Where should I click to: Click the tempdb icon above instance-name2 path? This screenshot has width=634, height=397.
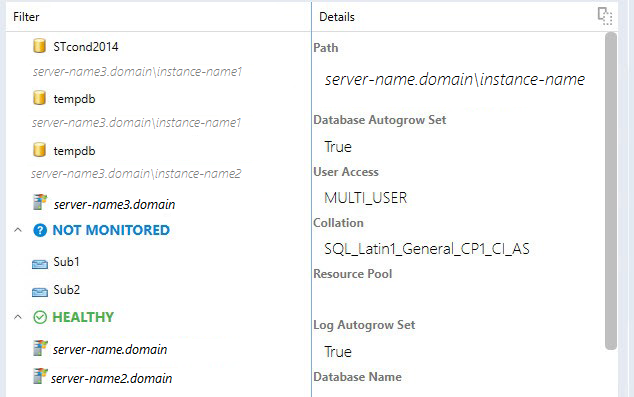tap(39, 150)
